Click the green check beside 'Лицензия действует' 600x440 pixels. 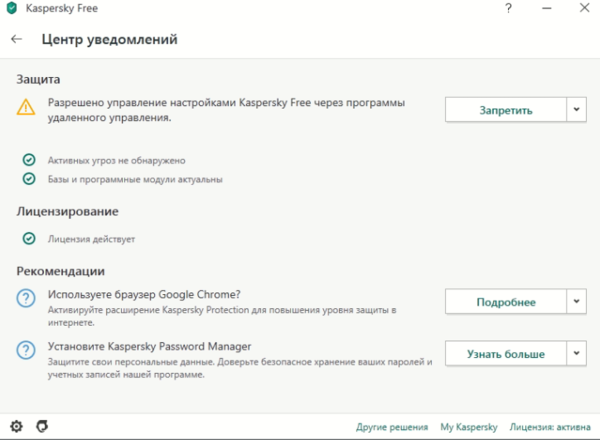pyautogui.click(x=28, y=239)
